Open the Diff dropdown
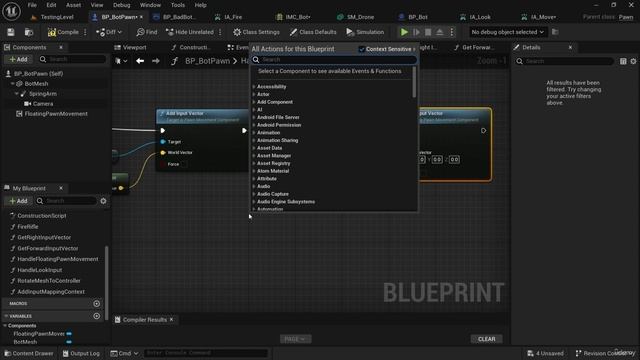This screenshot has height=360, width=640. click(109, 32)
